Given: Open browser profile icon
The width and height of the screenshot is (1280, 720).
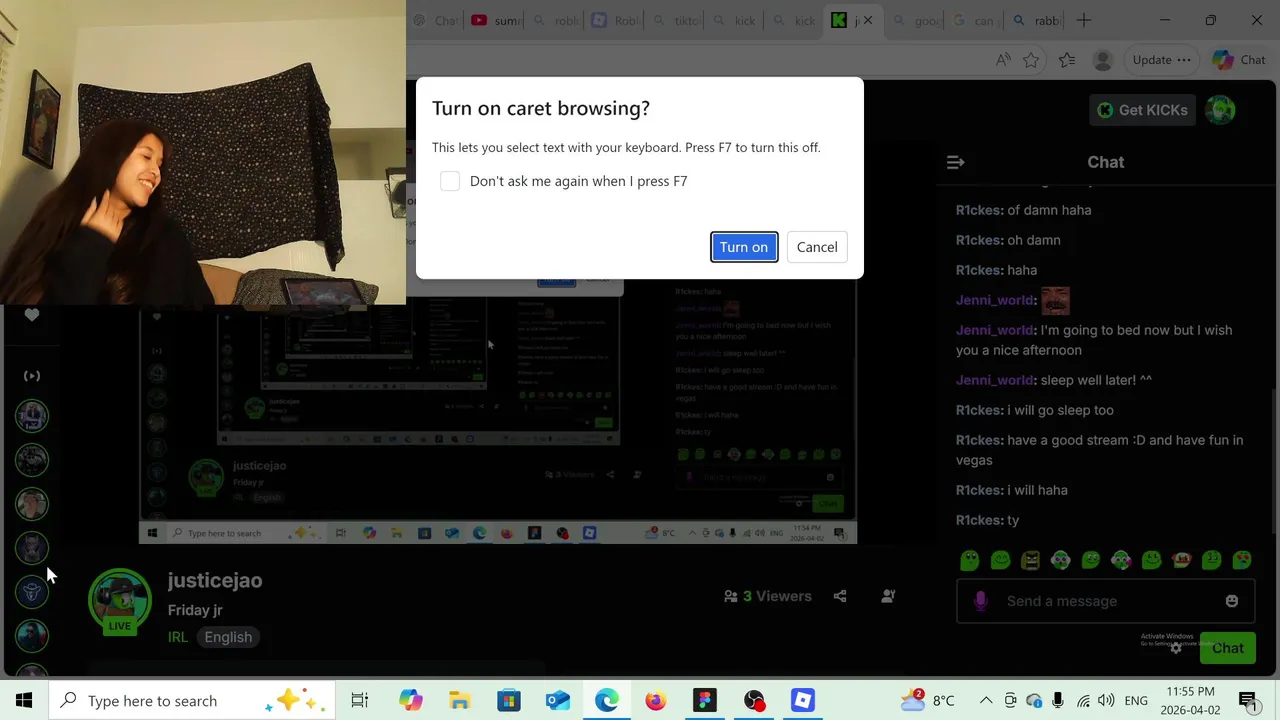Looking at the screenshot, I should coord(1103,60).
